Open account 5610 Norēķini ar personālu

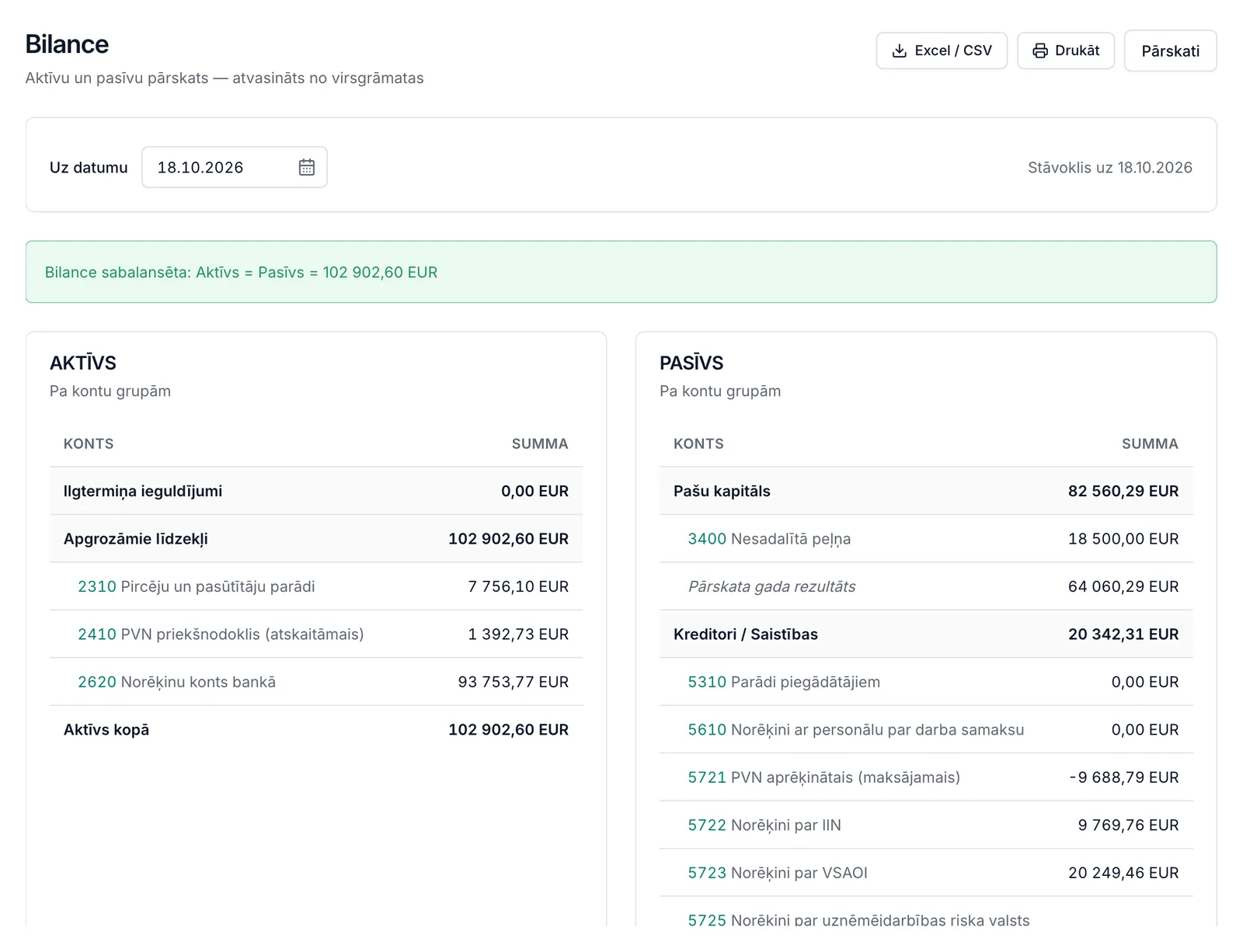coord(856,730)
